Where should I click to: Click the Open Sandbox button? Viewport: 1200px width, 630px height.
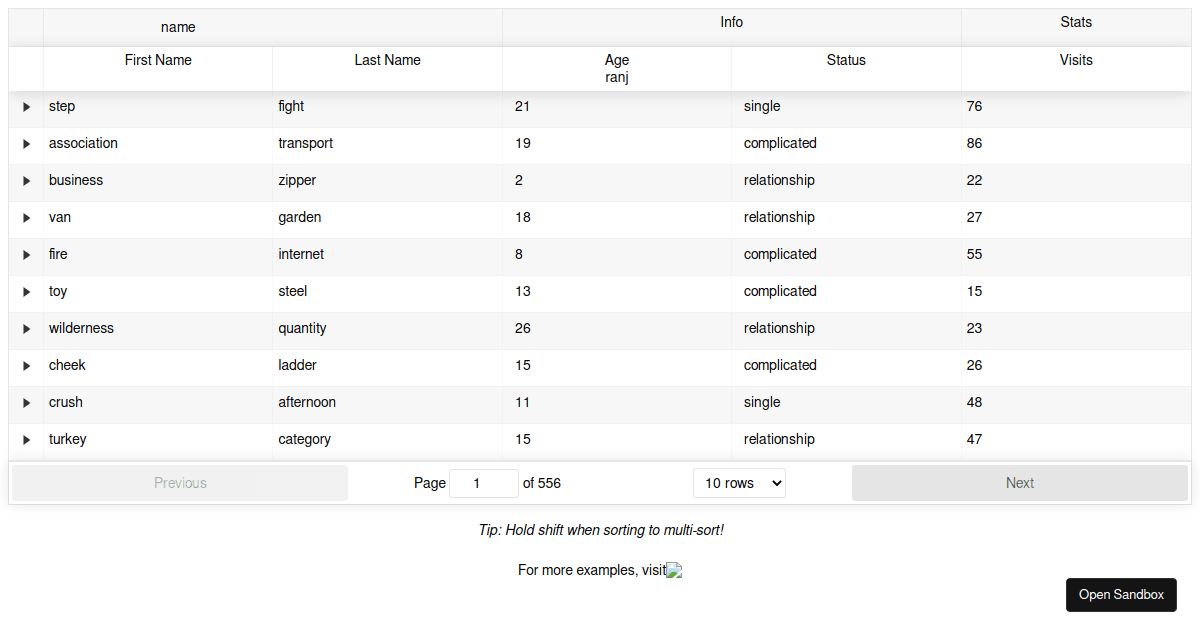tap(1121, 594)
